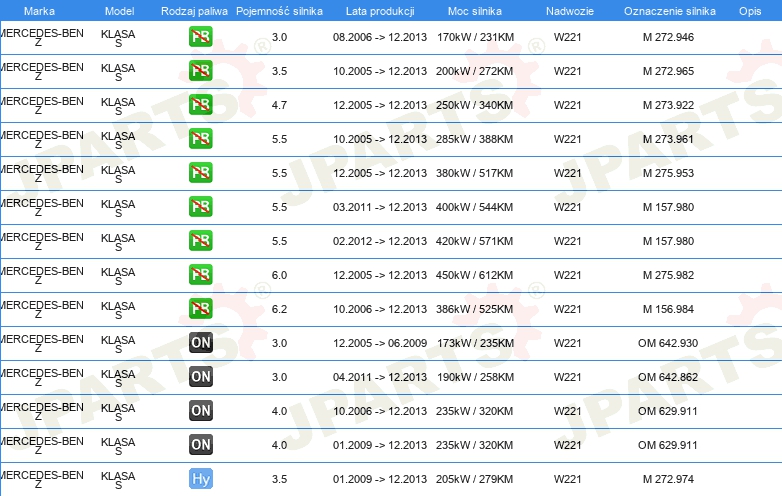Screen dimensions: 782x496
Task: Click the petrol fuel icon in the M 272.965 row
Action: [200, 71]
